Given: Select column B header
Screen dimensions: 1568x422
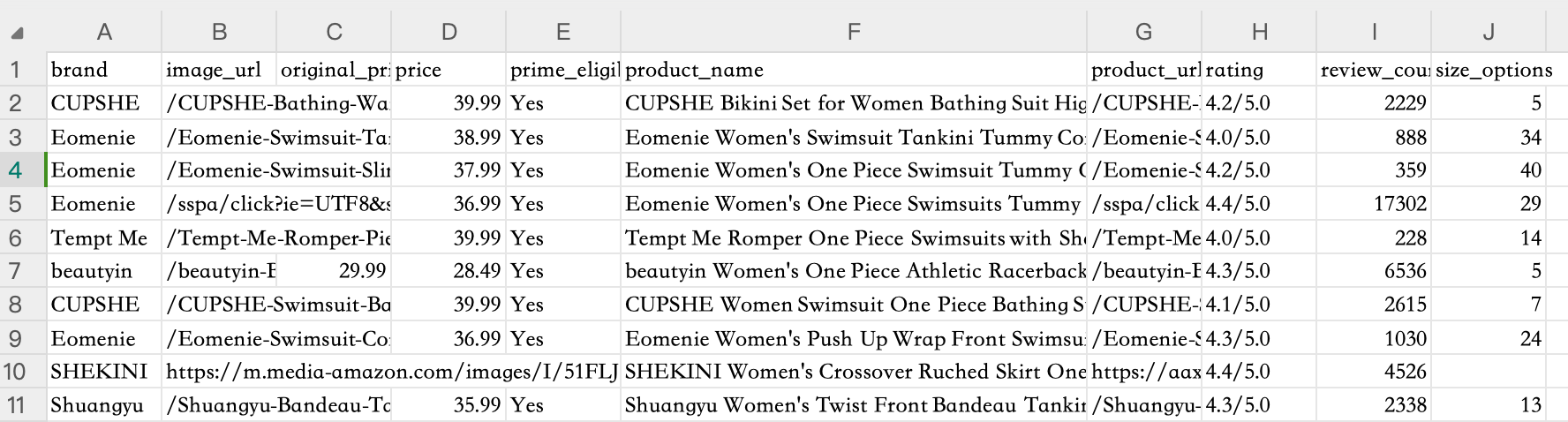Looking at the screenshot, I should (x=219, y=32).
